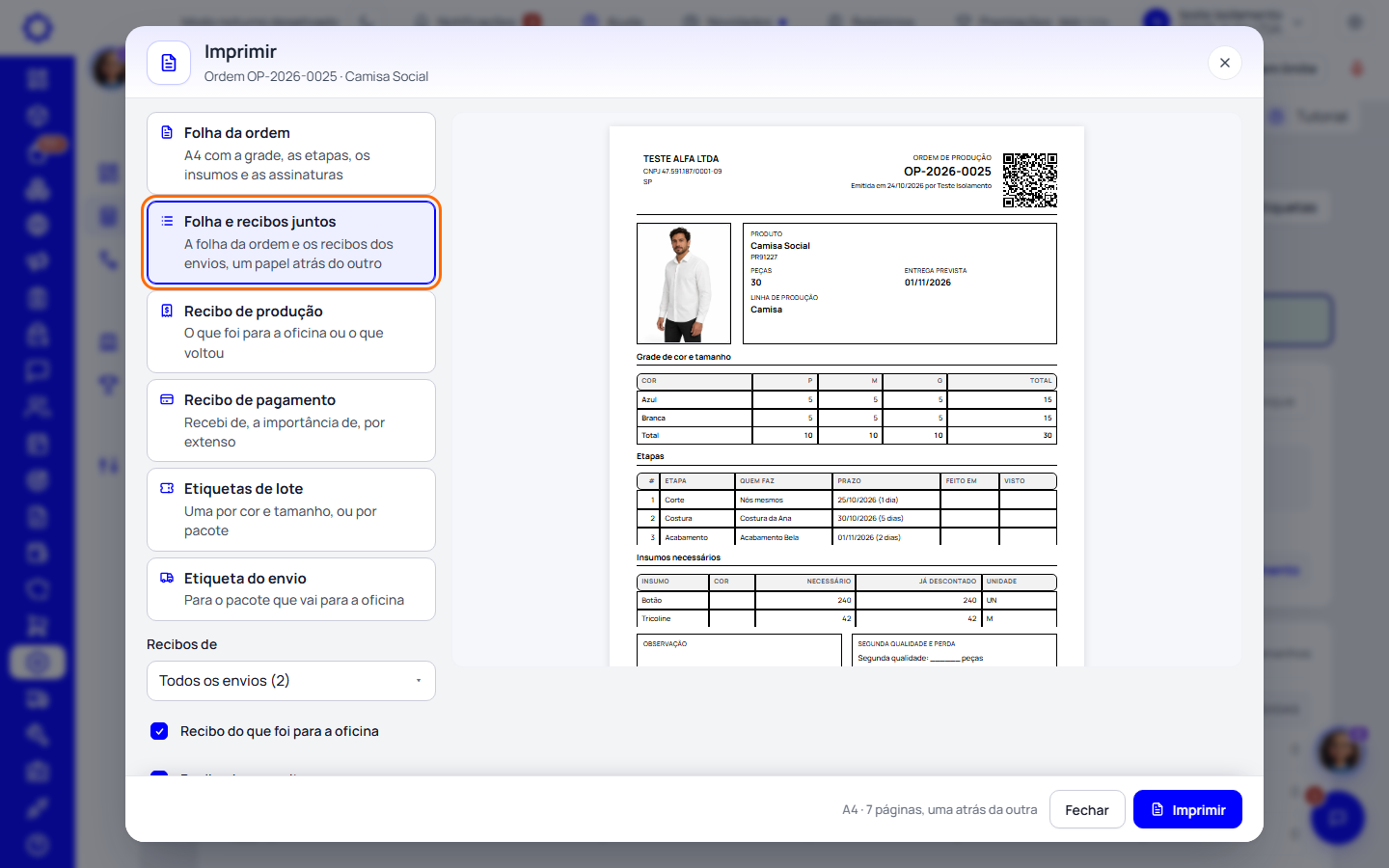This screenshot has height=868, width=1389.
Task: Select the Folha da ordem print option
Action: [x=290, y=153]
